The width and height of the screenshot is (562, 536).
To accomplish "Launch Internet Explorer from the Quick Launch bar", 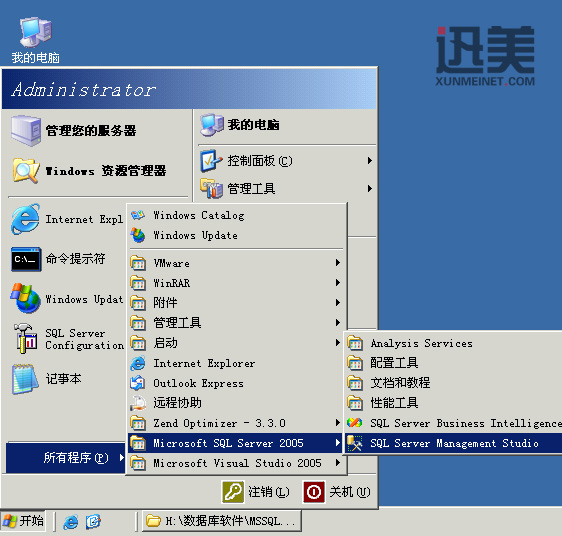I will click(x=71, y=521).
